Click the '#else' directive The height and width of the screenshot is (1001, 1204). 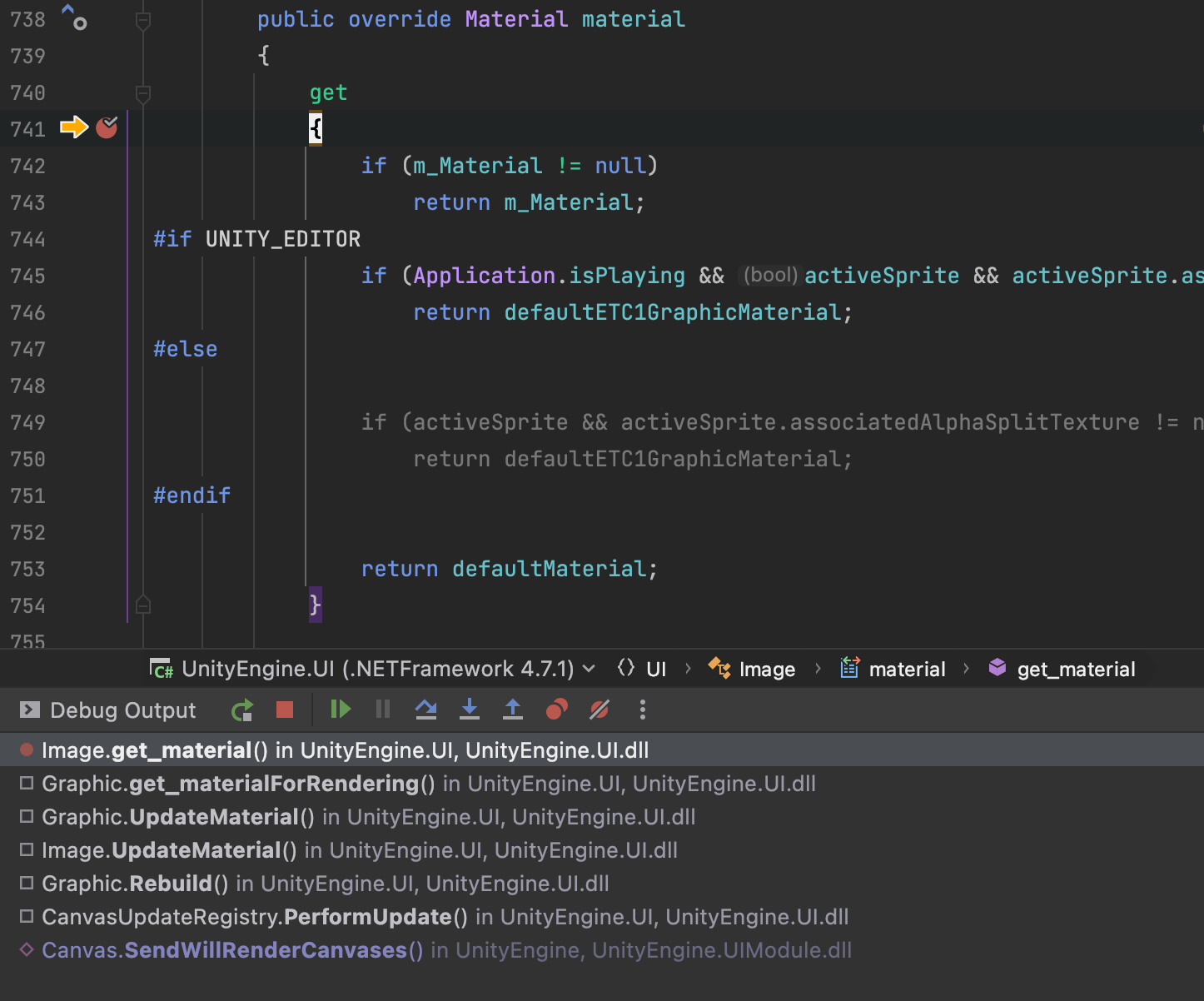coord(185,349)
